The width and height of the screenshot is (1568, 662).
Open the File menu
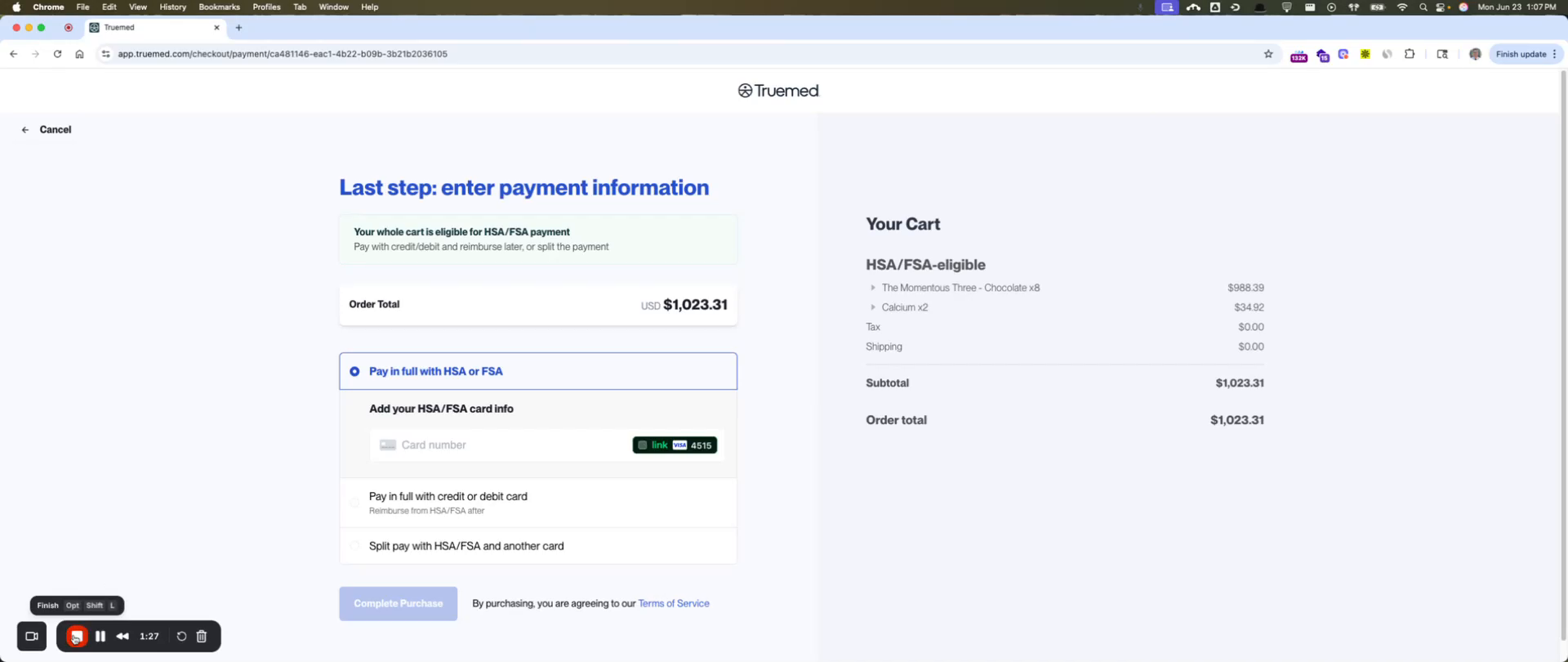coord(82,7)
